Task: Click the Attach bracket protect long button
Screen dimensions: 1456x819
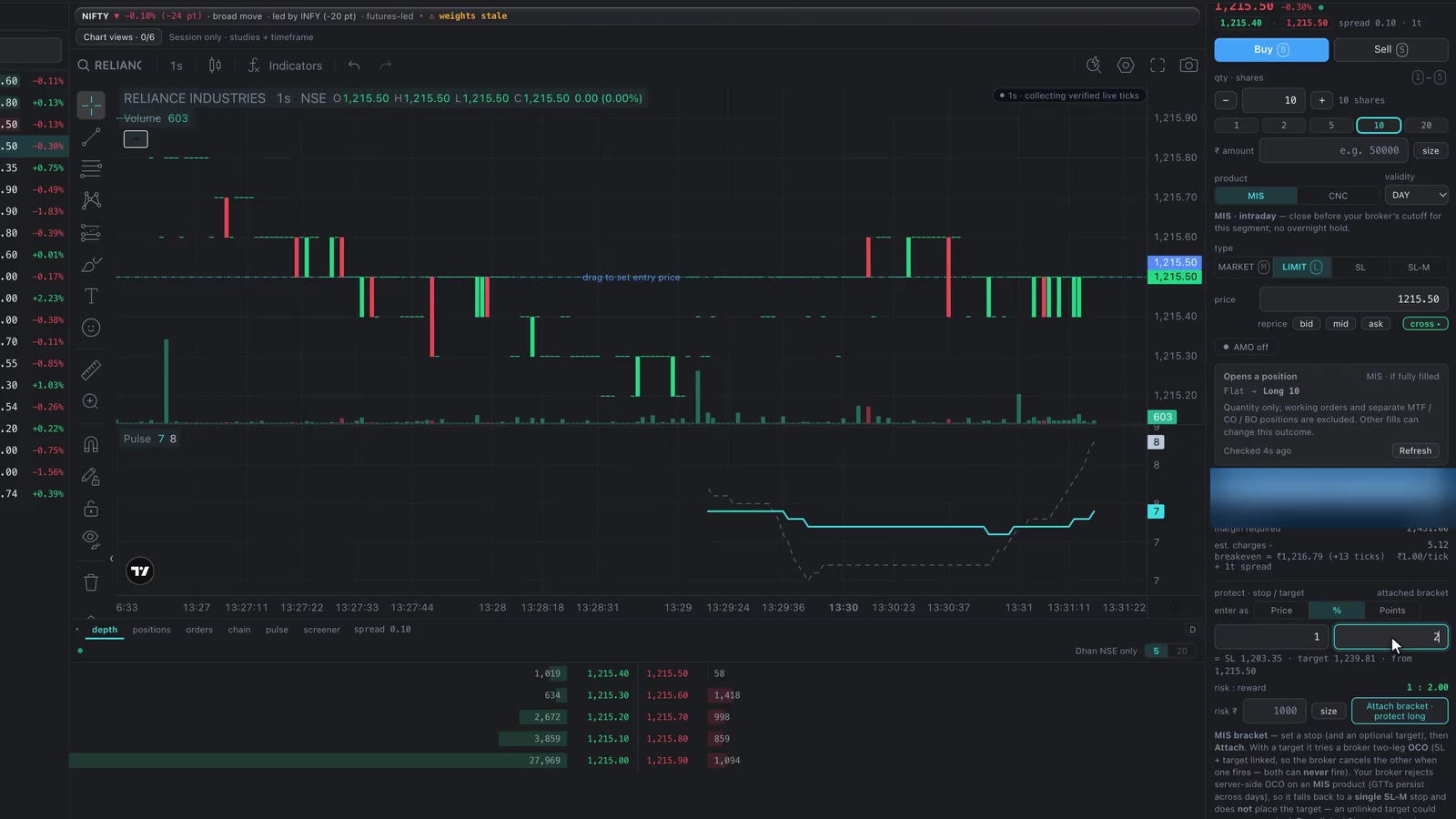Action: point(1400,711)
